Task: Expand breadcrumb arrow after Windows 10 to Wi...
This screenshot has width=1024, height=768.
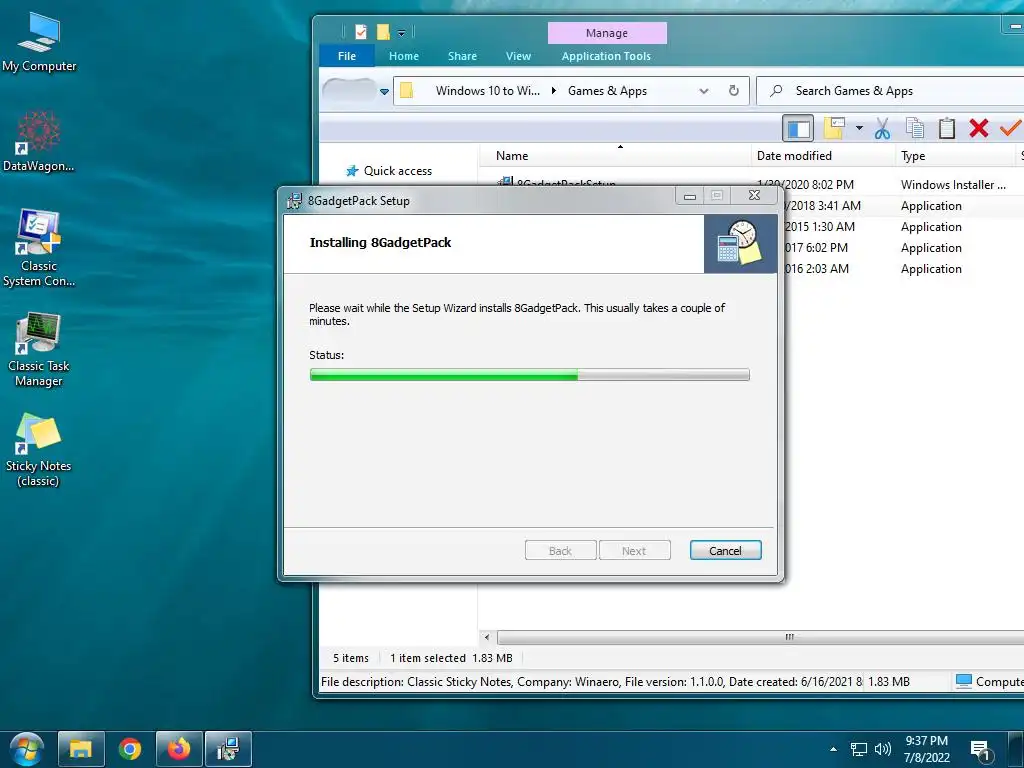Action: 554,91
